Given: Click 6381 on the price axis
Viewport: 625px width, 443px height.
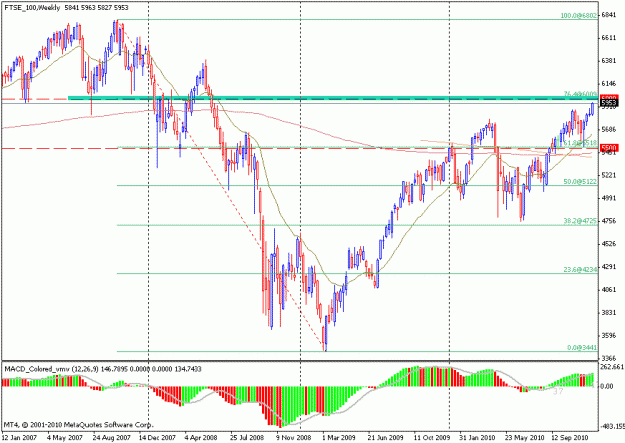Looking at the screenshot, I should point(609,61).
